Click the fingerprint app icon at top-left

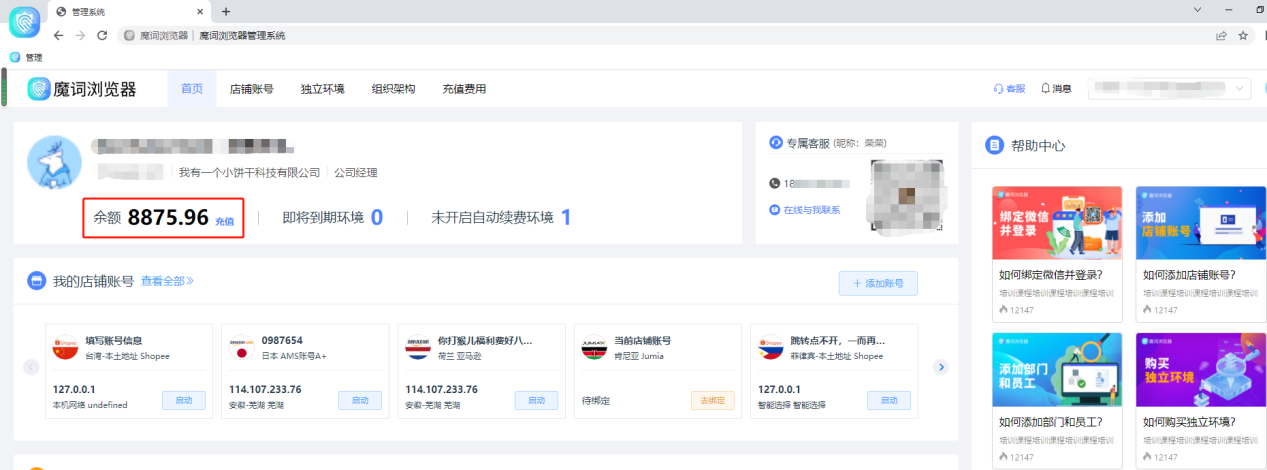(24, 22)
